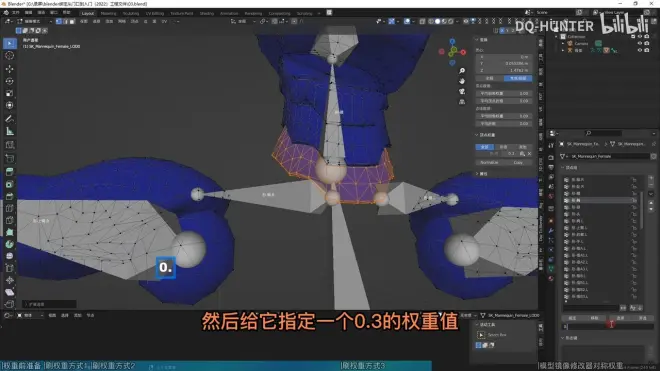Collapse the vertex weights panel header
The width and height of the screenshot is (660, 371).
[x=486, y=135]
